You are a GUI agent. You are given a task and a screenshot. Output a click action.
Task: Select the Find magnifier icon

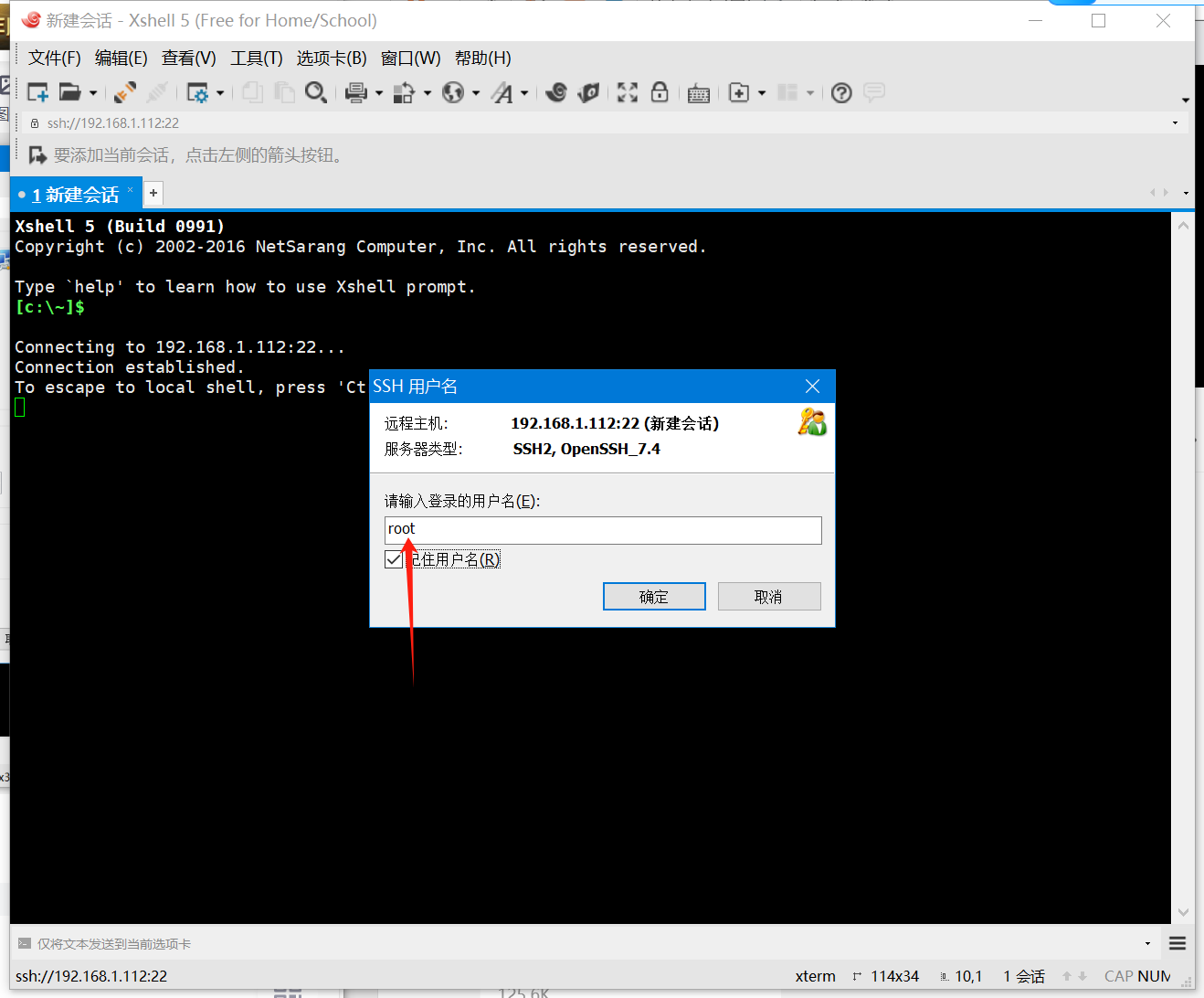click(x=316, y=91)
